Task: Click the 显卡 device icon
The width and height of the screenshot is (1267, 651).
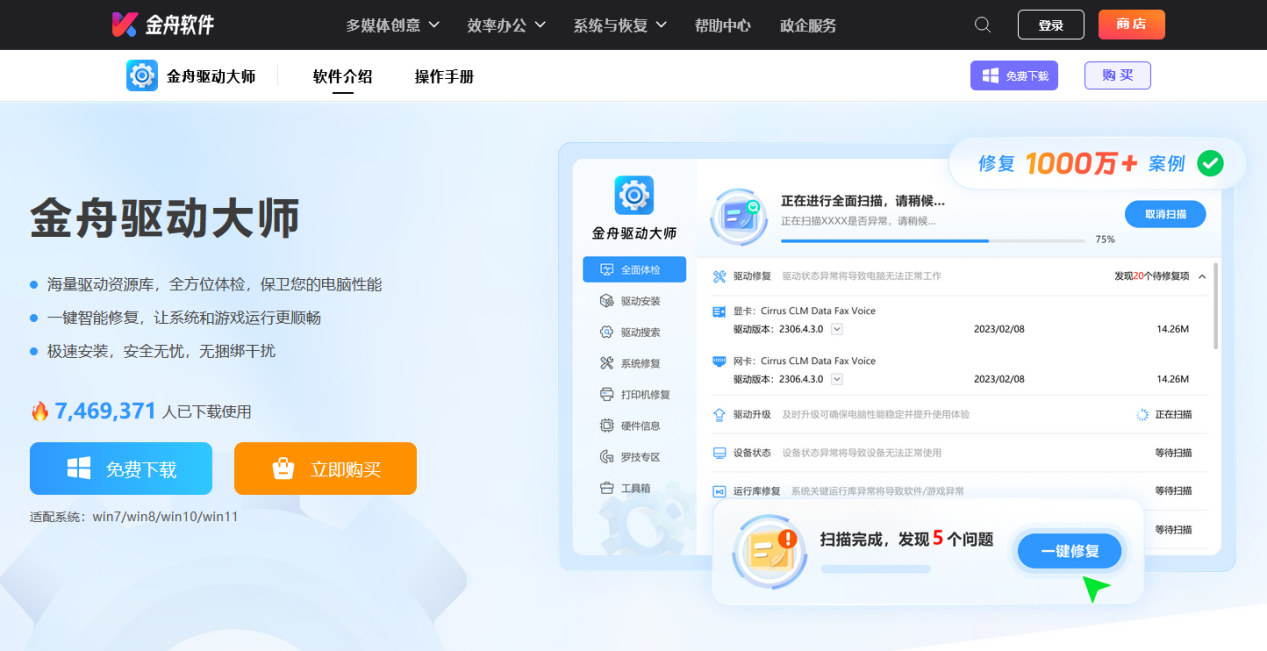Action: pyautogui.click(x=719, y=311)
